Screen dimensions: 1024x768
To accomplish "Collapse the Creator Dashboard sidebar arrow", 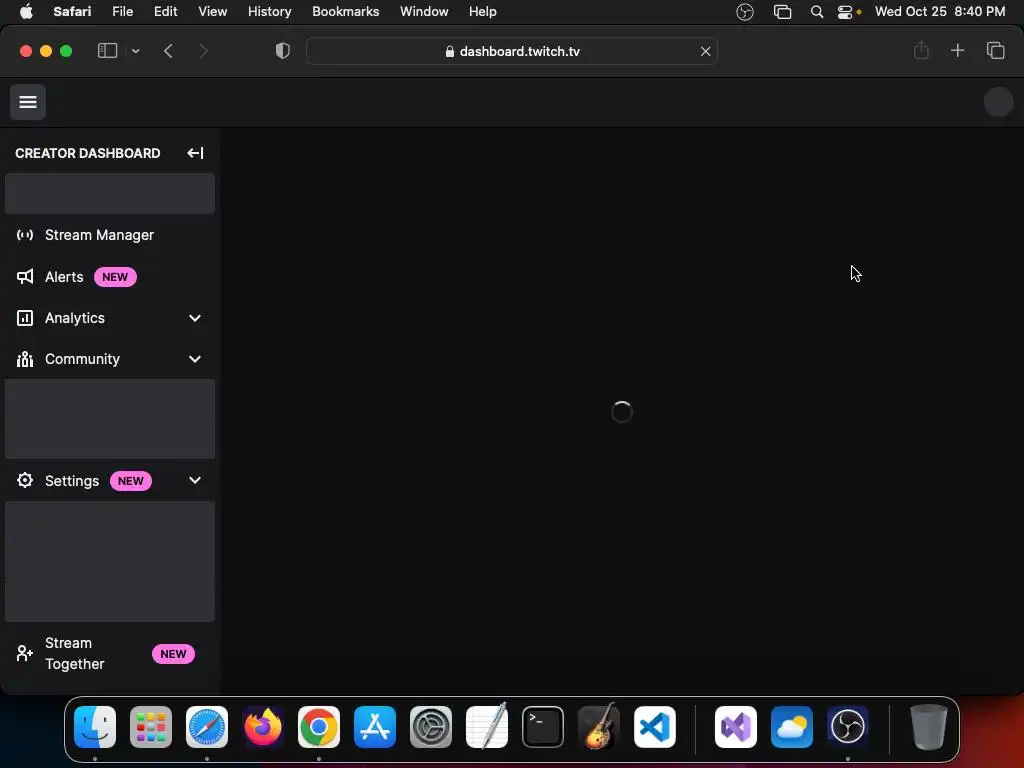I will tap(195, 153).
